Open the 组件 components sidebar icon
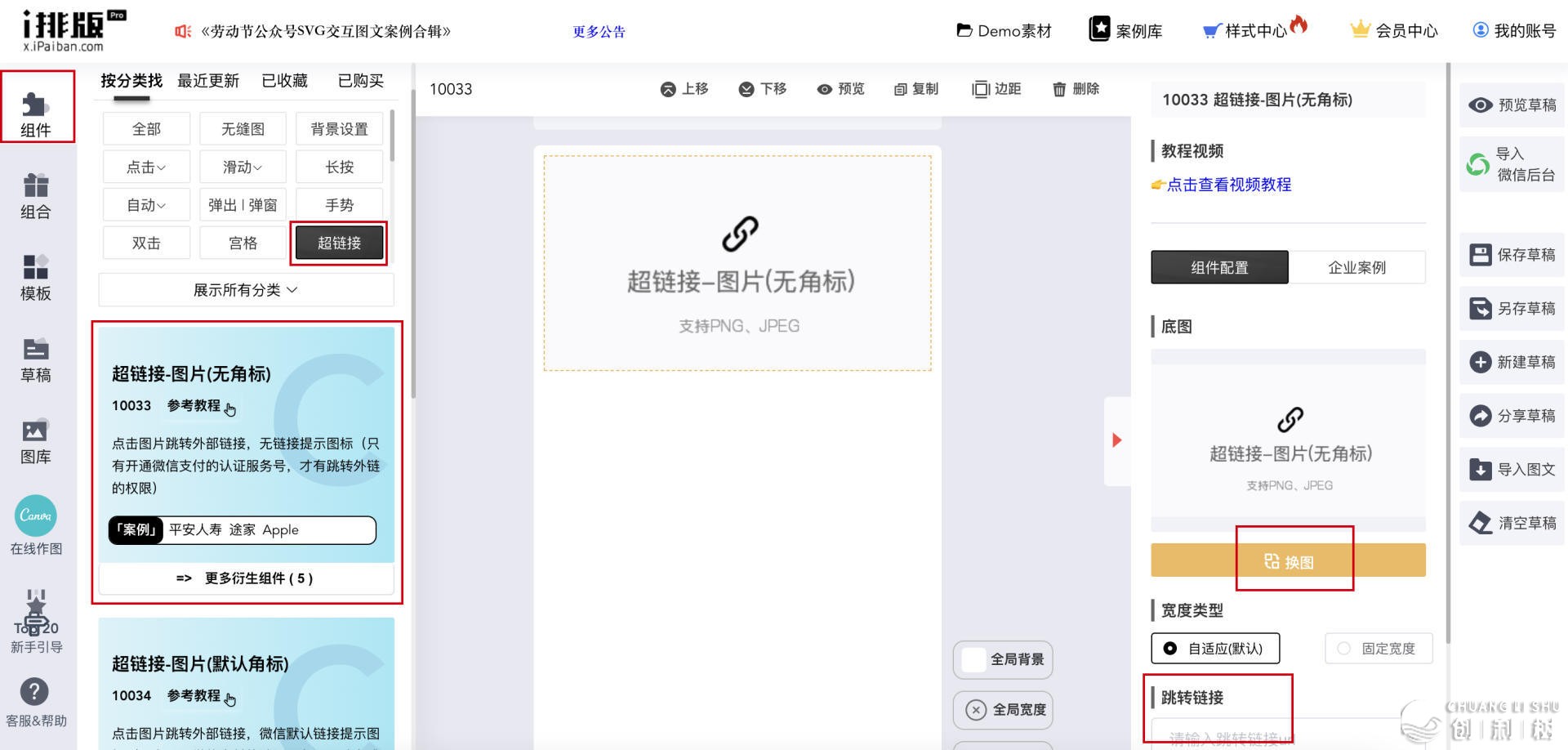 36,107
